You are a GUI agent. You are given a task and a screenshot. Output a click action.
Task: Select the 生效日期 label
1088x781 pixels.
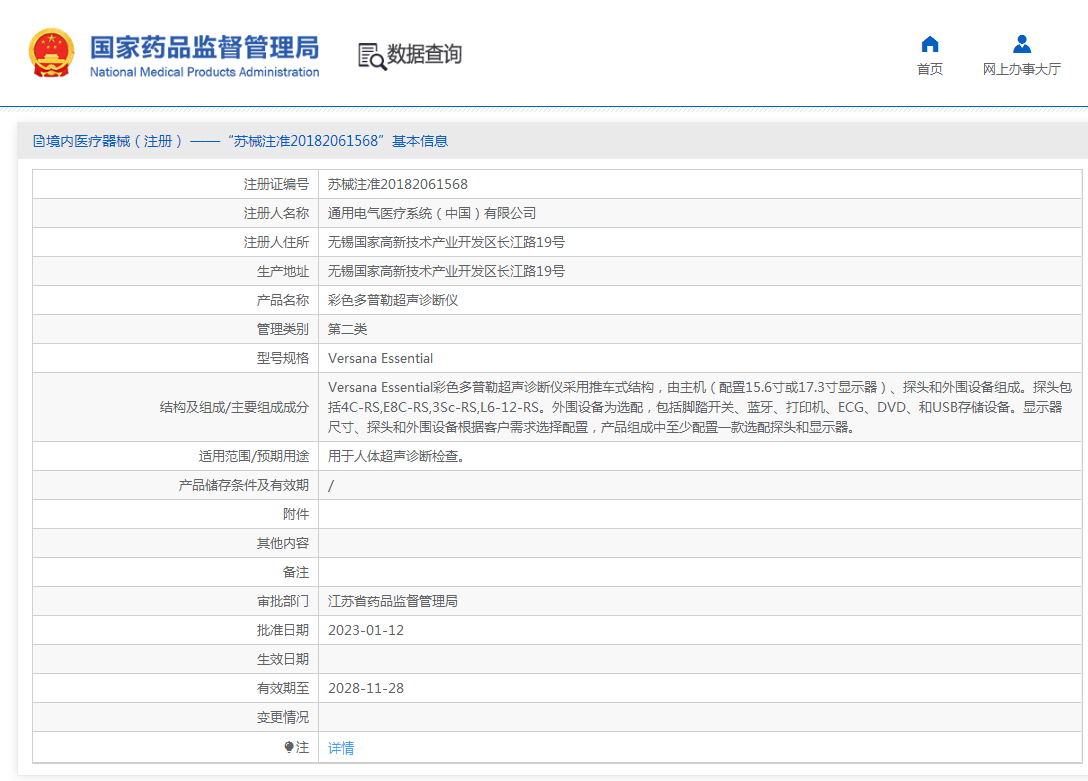point(282,660)
